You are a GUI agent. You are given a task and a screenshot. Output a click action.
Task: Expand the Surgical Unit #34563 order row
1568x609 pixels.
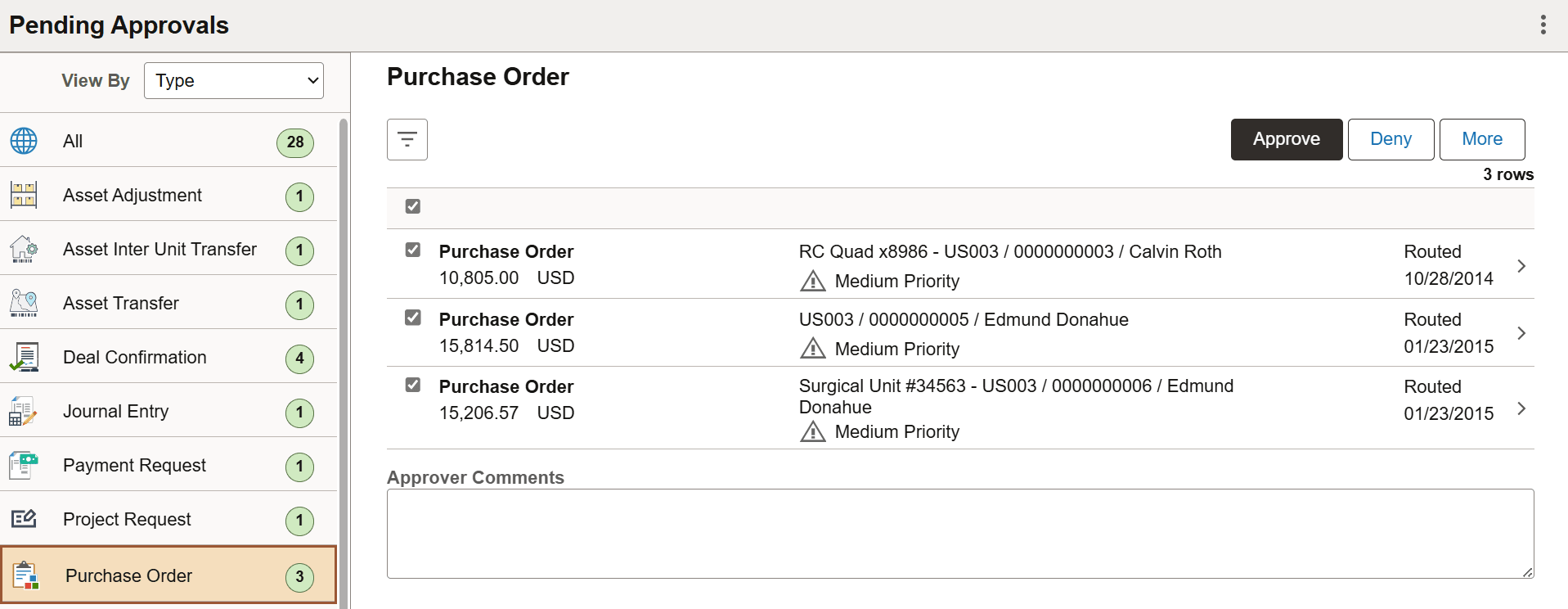(1521, 408)
